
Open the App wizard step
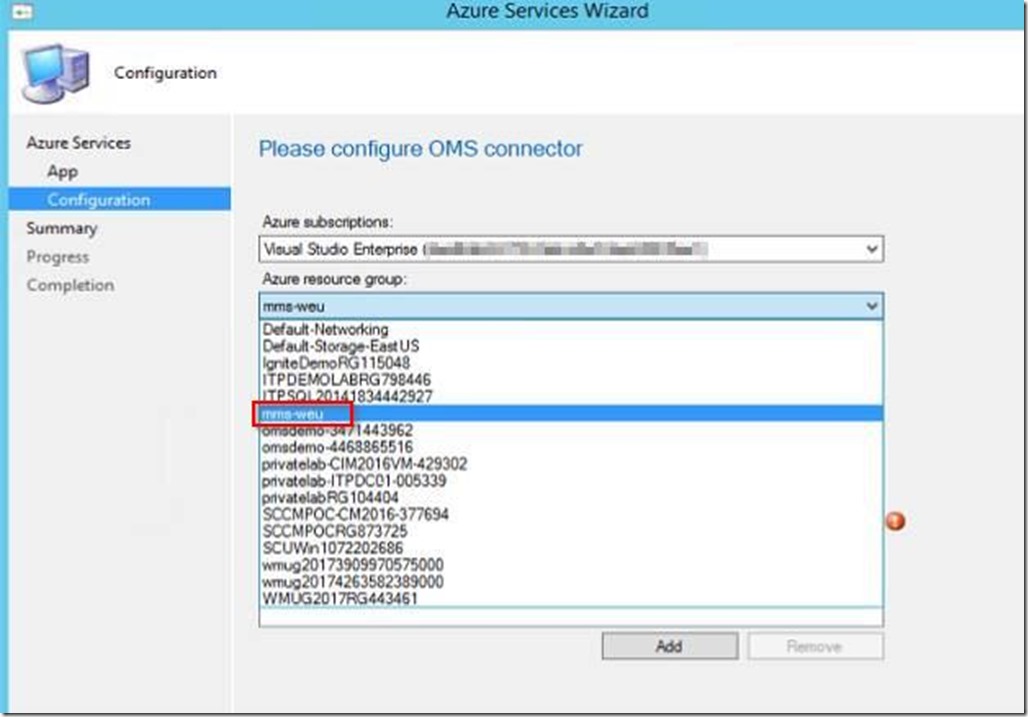(62, 172)
